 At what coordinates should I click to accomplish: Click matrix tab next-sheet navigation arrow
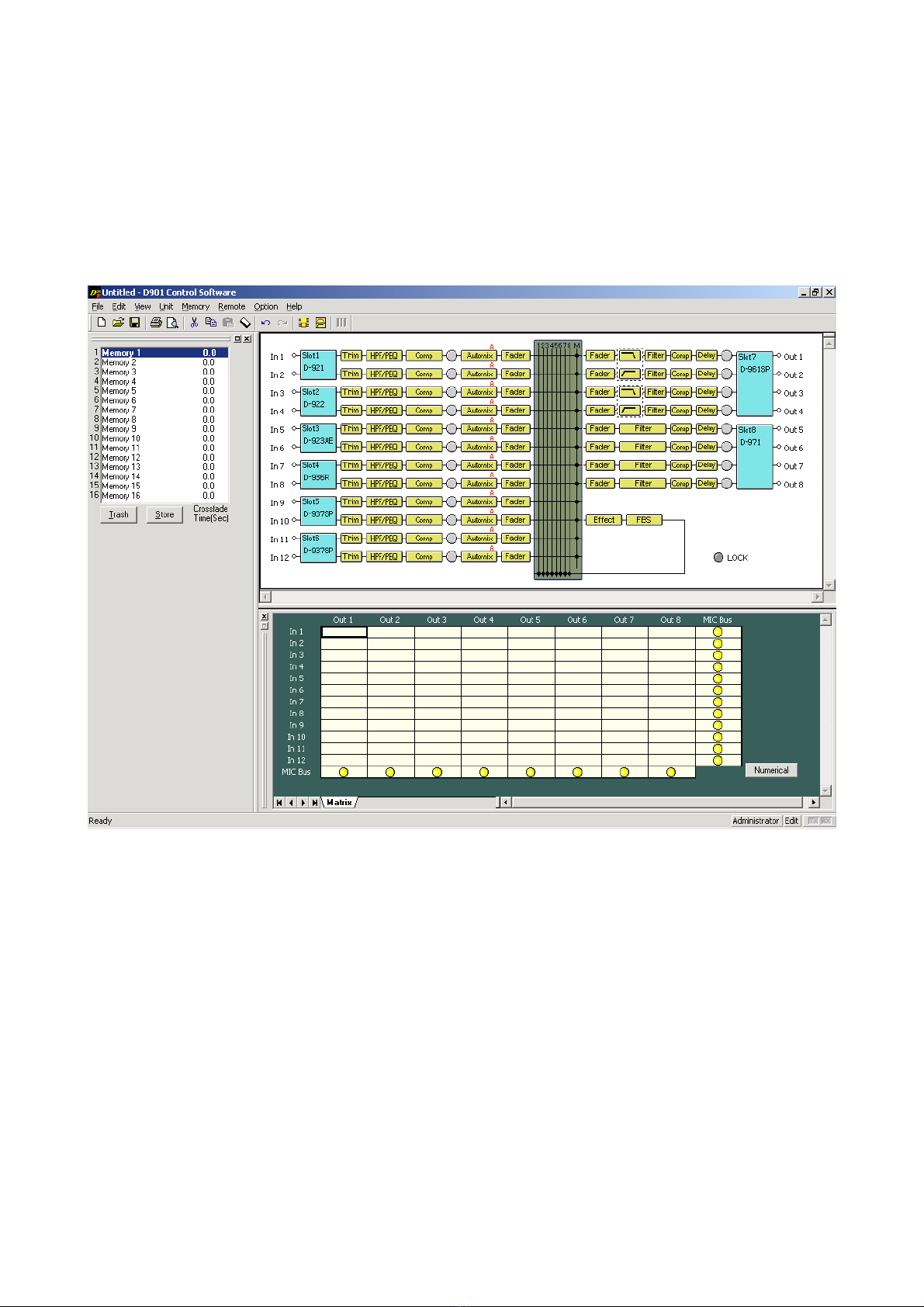pos(303,802)
